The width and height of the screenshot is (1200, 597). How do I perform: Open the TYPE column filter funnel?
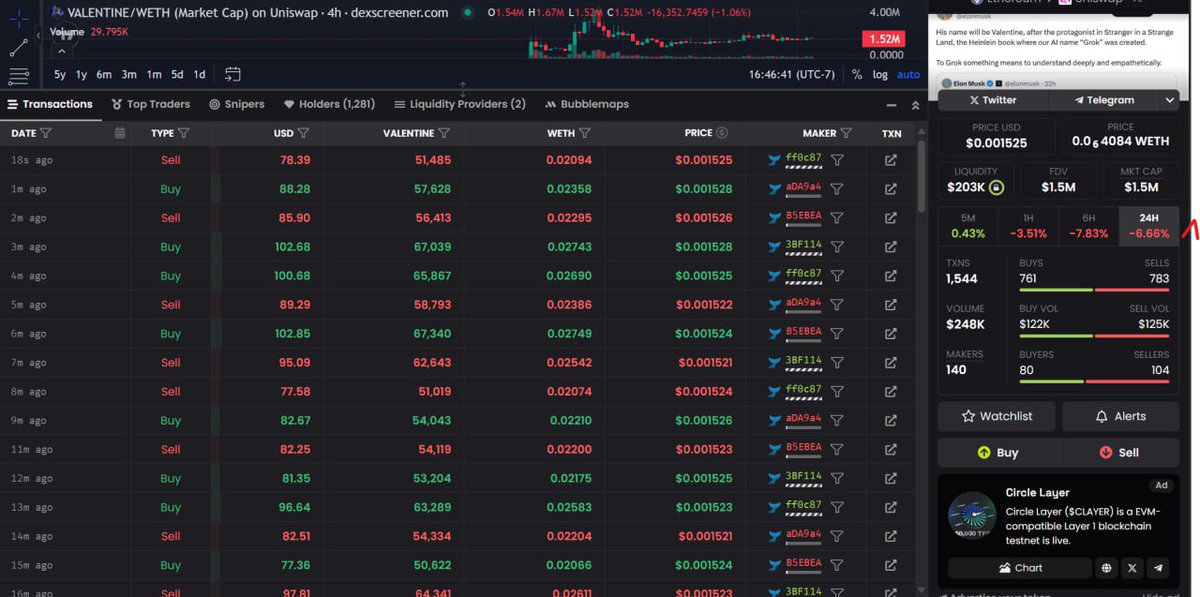click(183, 133)
